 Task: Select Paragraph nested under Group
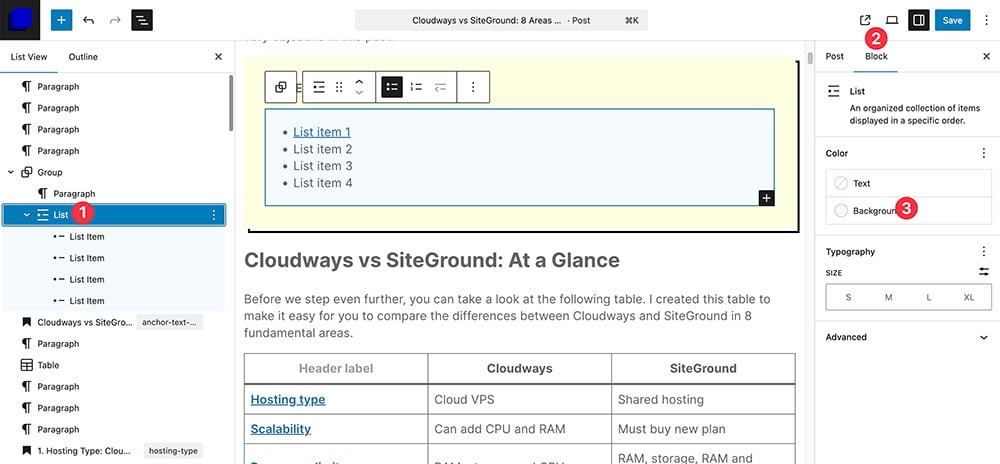(74, 194)
